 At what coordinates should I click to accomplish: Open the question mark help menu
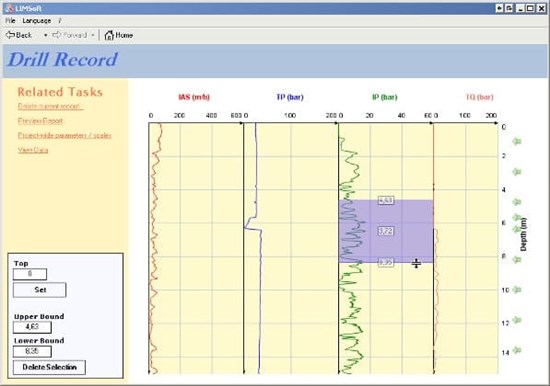coord(60,21)
